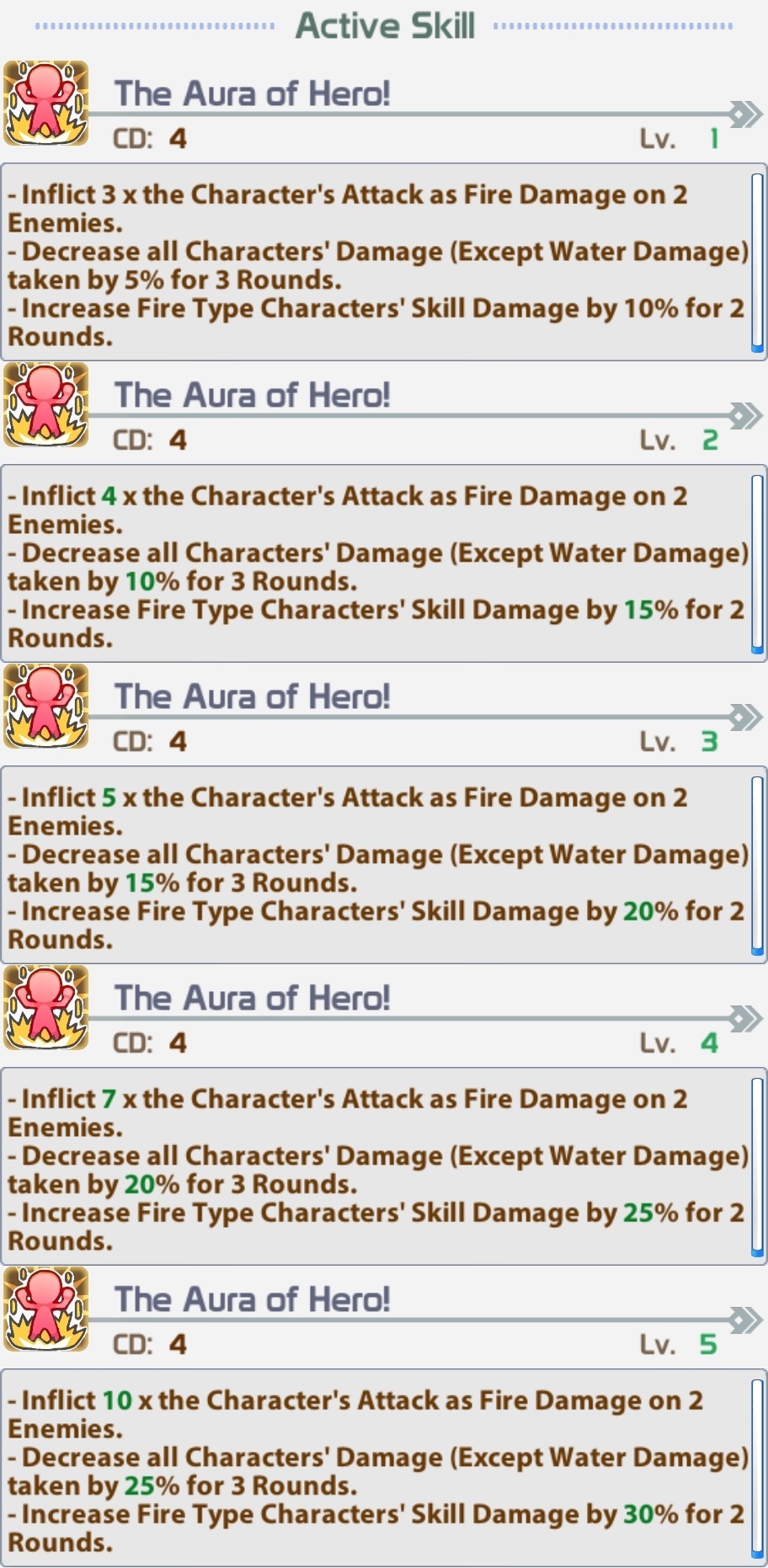Image resolution: width=768 pixels, height=1568 pixels.
Task: Click the scrollbar in Lv. 5 description box
Action: coord(757,1469)
